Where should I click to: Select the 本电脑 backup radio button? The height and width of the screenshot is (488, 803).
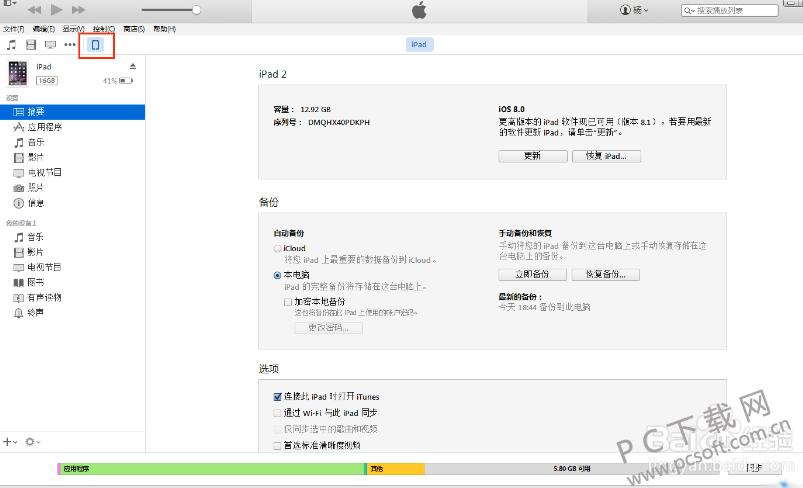[277, 275]
